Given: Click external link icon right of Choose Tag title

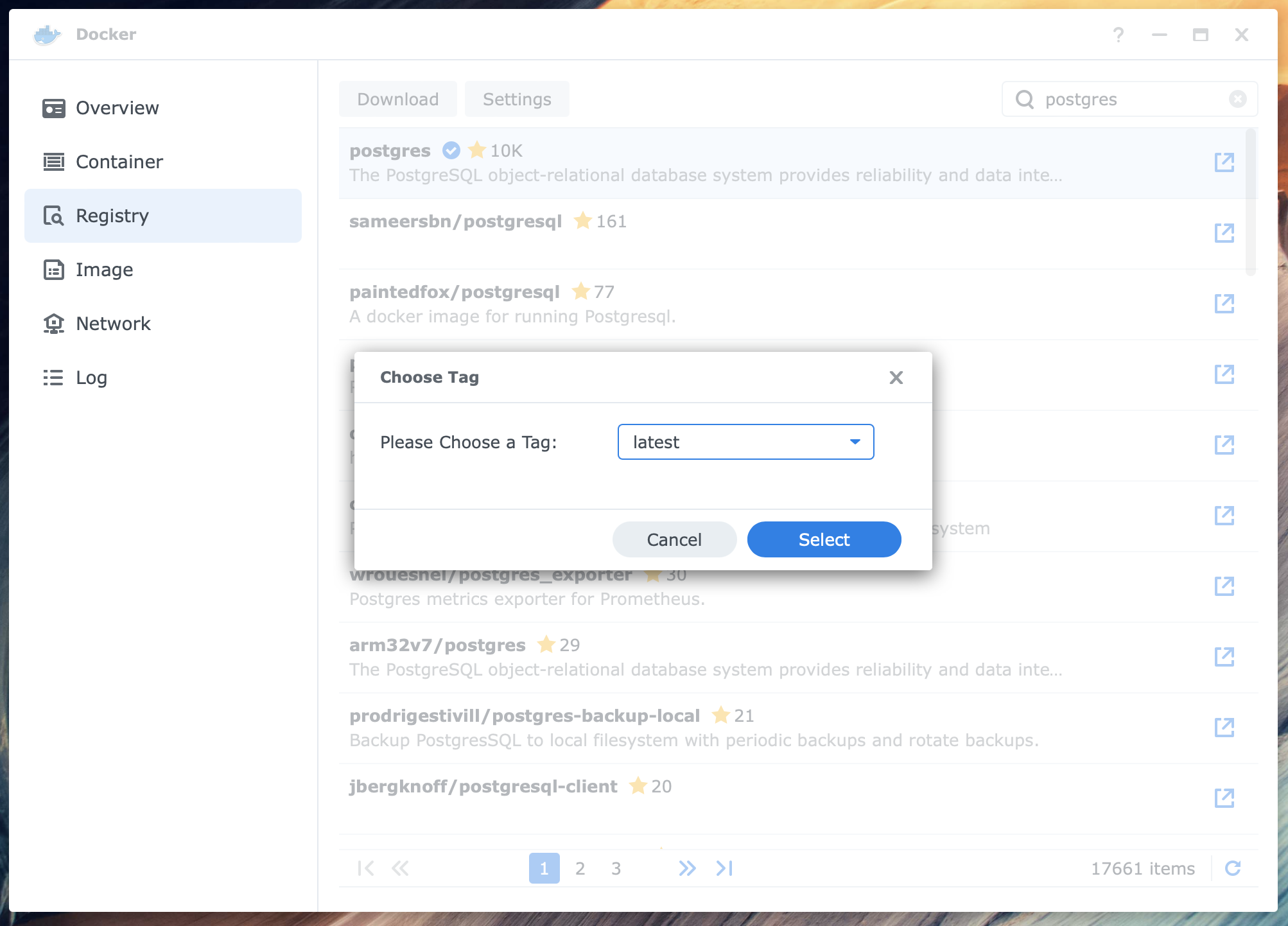Looking at the screenshot, I should pos(1224,374).
